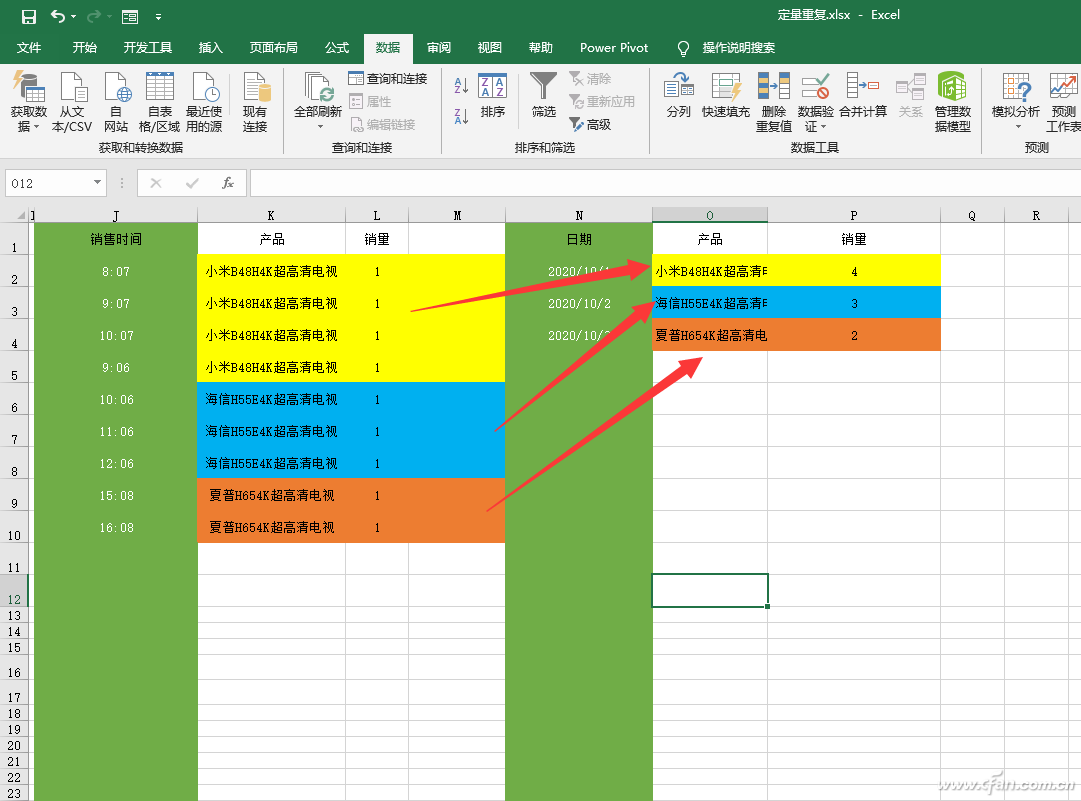
Task: Click row 7 海信H55E4K超高清电视 cell
Action: coord(271,432)
